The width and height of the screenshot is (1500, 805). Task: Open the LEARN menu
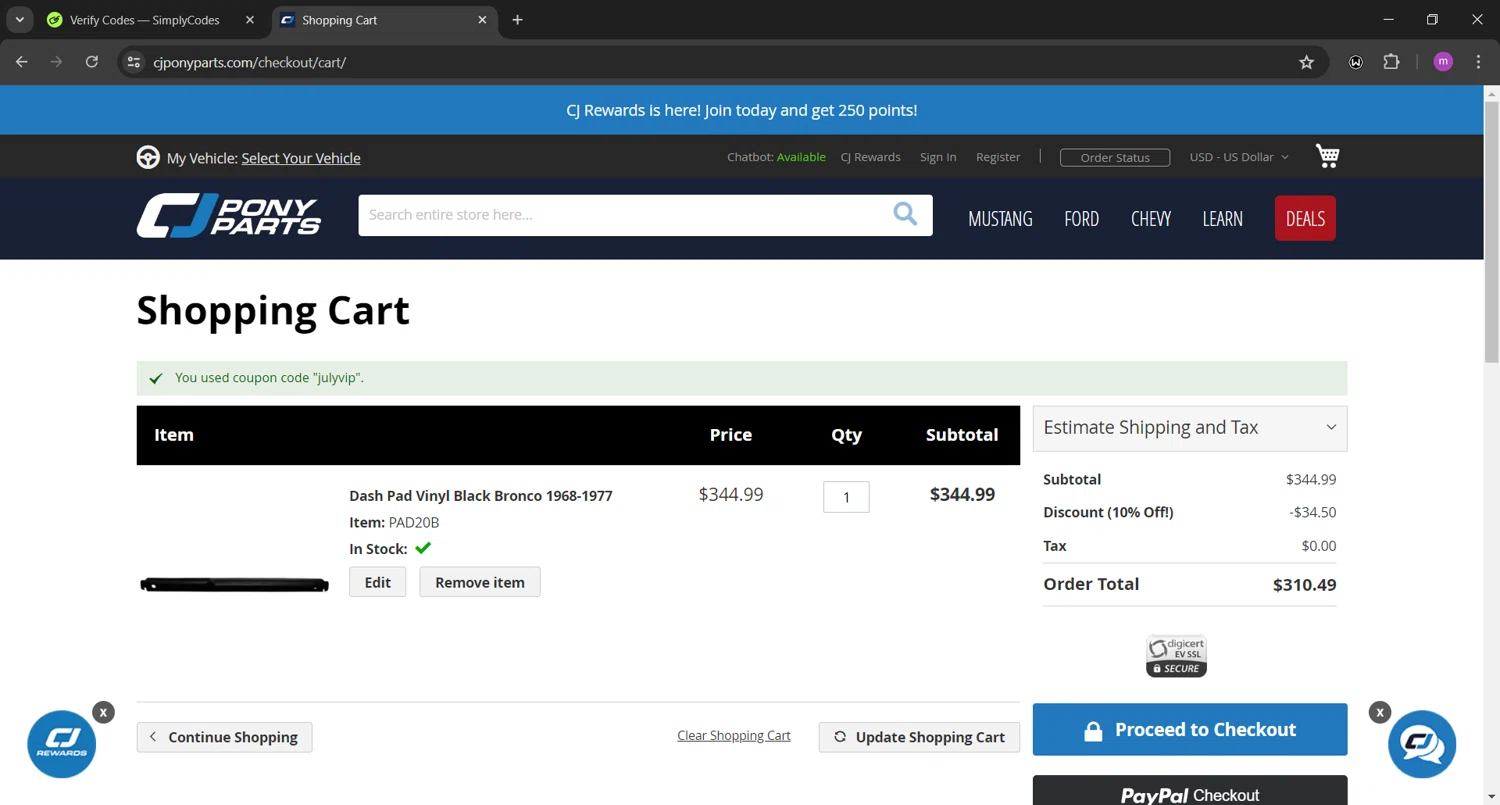tap(1222, 218)
